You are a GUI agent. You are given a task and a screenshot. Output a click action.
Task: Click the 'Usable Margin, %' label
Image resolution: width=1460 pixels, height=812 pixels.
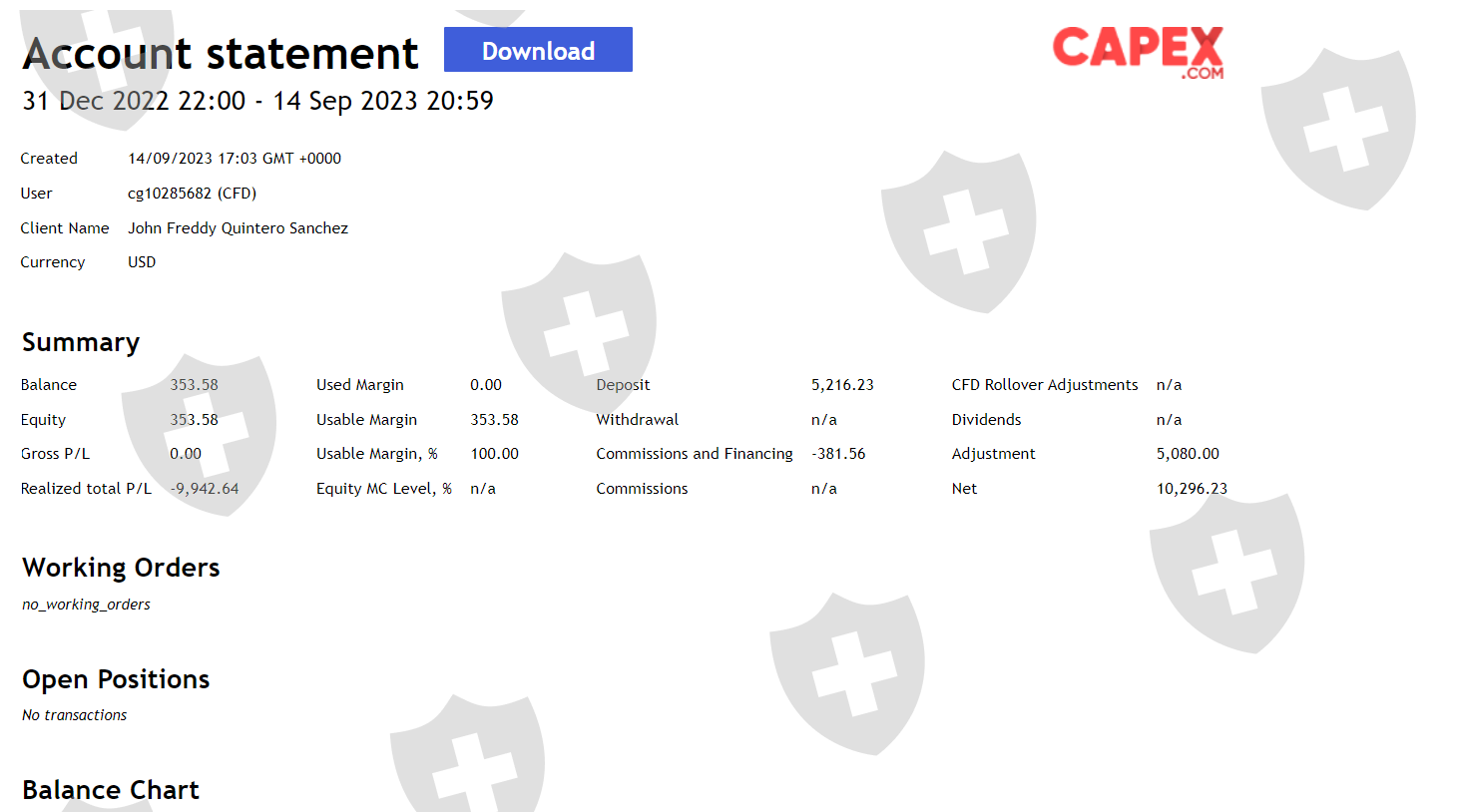click(x=377, y=454)
